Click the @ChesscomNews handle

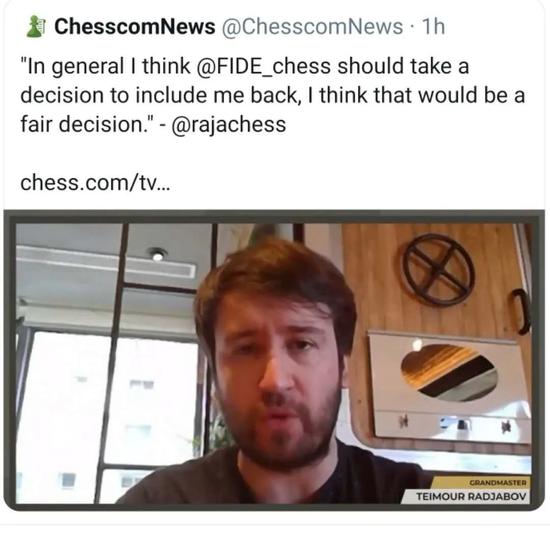point(312,26)
